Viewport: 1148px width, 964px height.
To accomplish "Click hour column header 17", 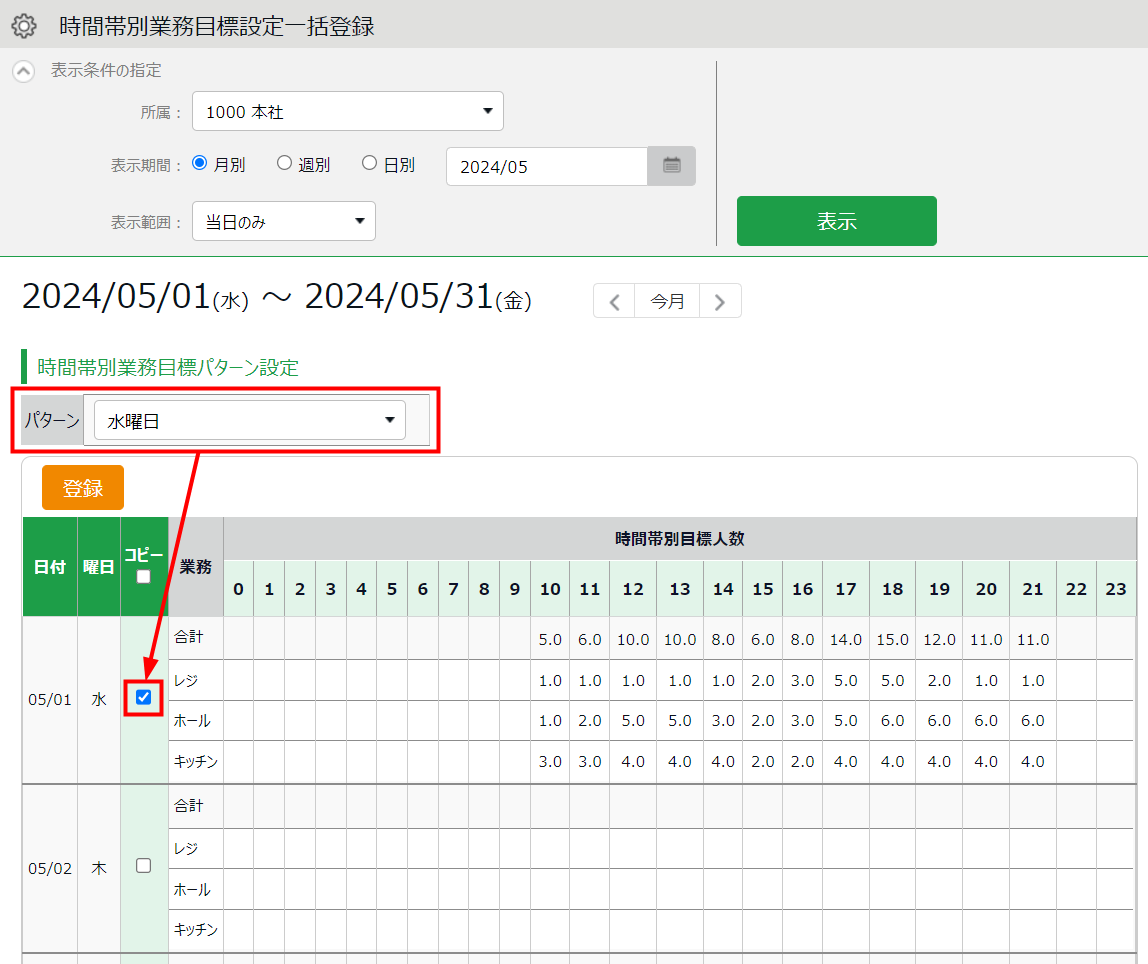I will [846, 589].
